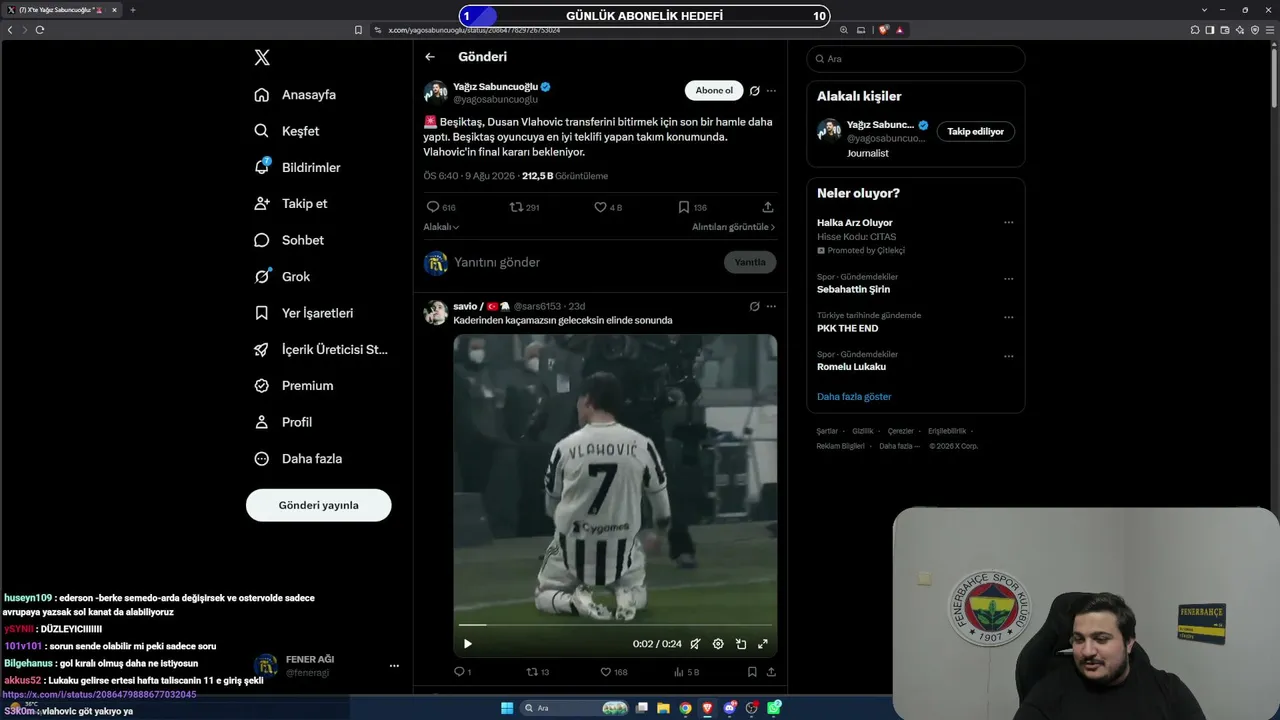The width and height of the screenshot is (1280, 720).
Task: Open Discord from taskbar
Action: click(x=730, y=708)
